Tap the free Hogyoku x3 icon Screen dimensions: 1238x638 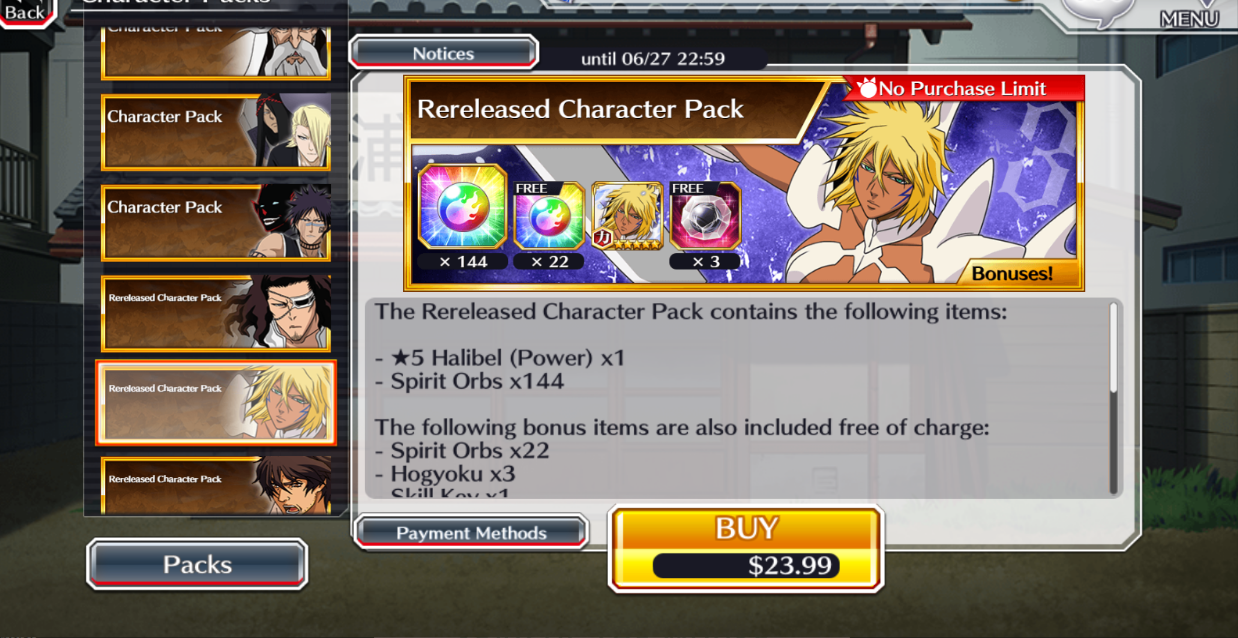(704, 215)
